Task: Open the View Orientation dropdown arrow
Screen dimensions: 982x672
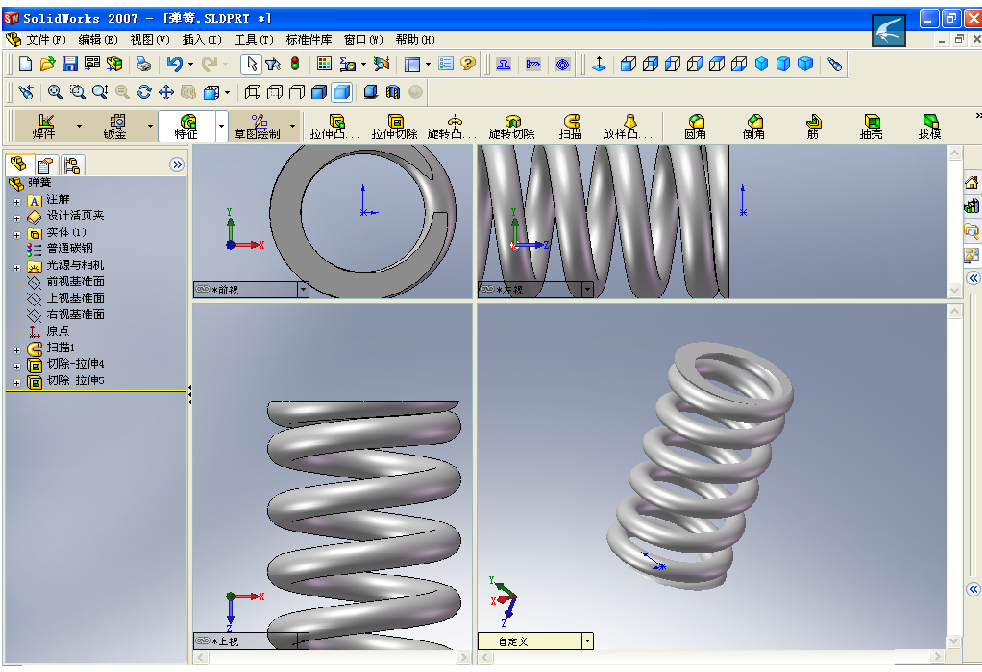Action: click(x=227, y=93)
